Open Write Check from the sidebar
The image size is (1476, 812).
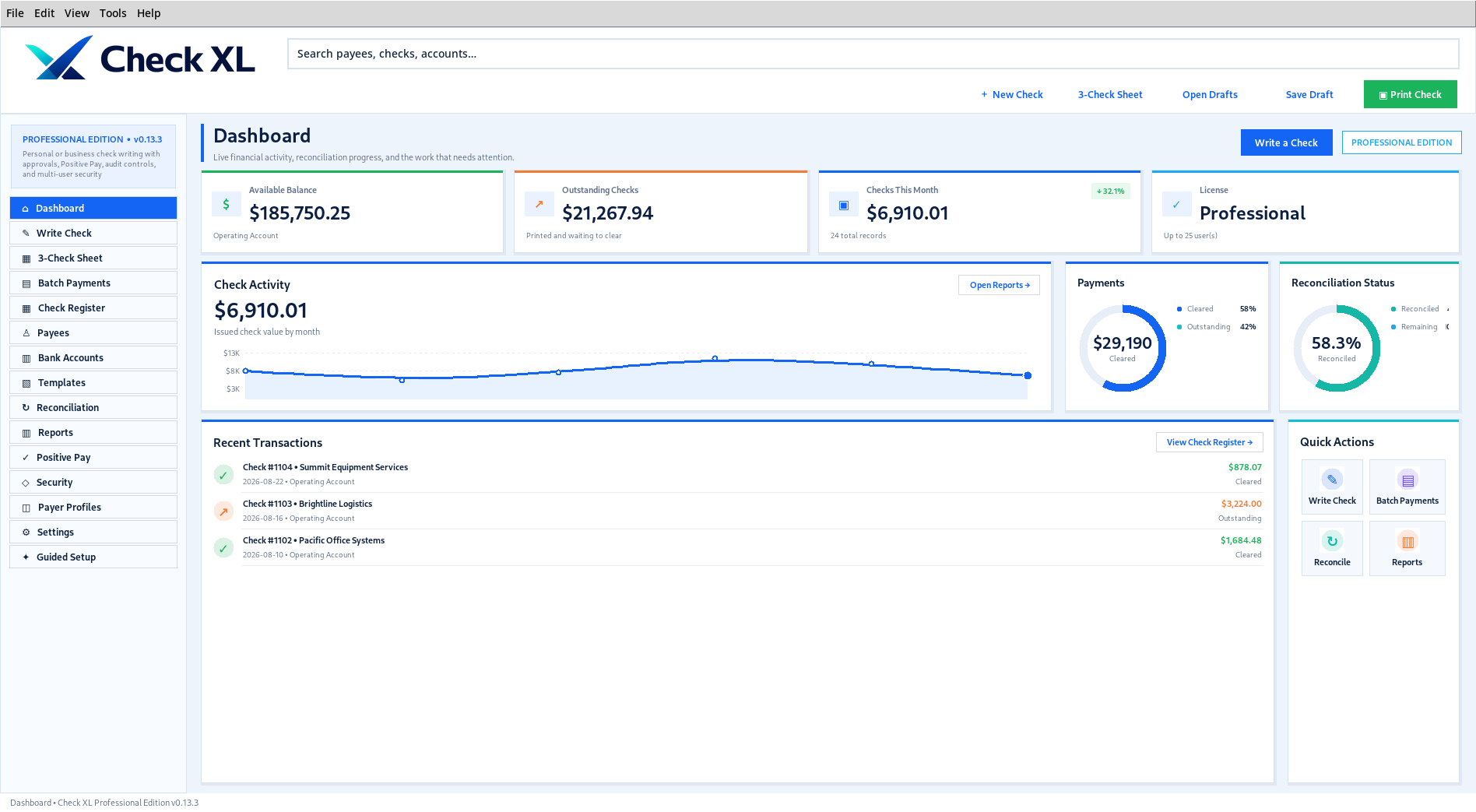[93, 233]
